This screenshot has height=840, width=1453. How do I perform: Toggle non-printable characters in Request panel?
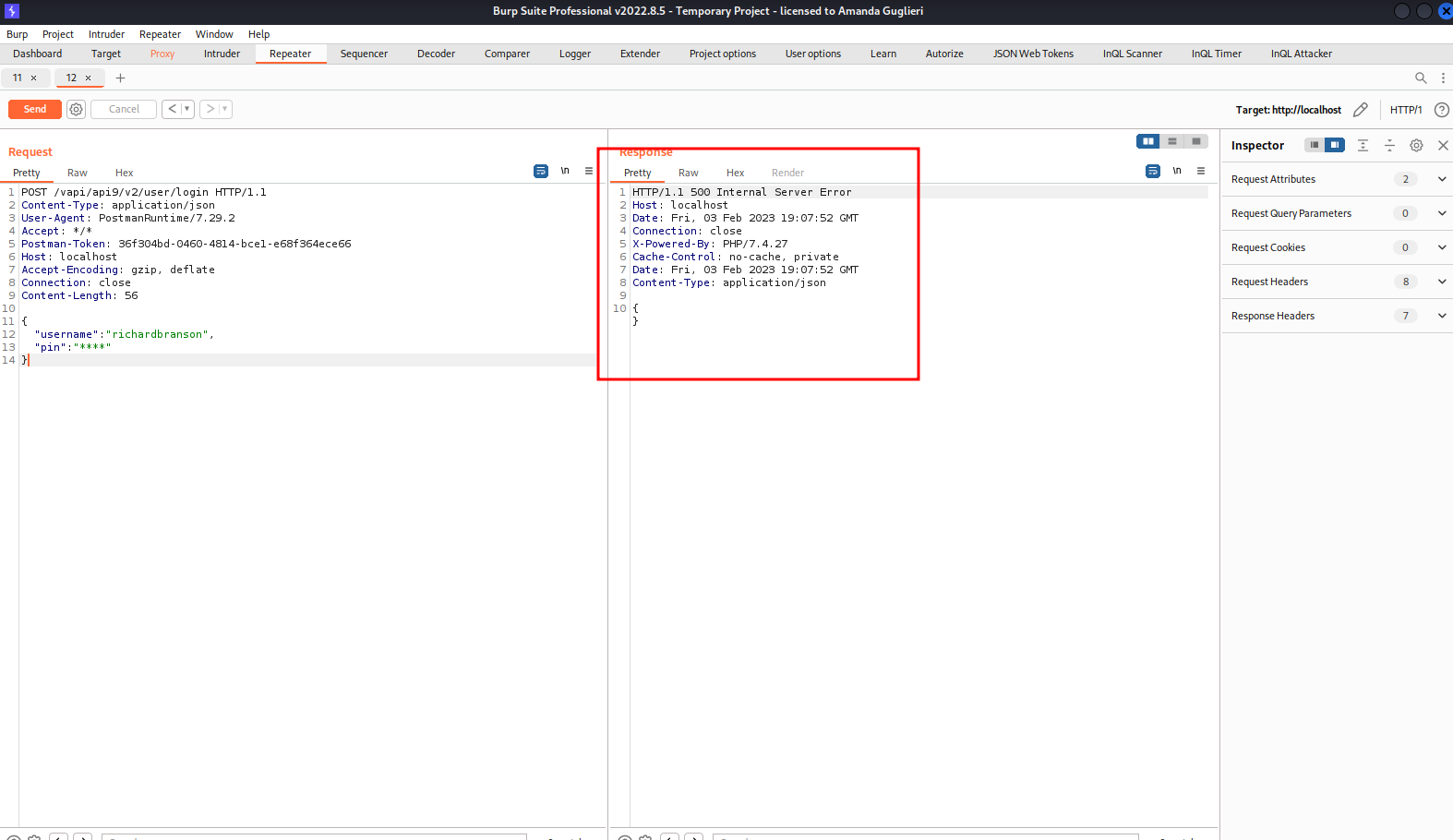tap(565, 171)
